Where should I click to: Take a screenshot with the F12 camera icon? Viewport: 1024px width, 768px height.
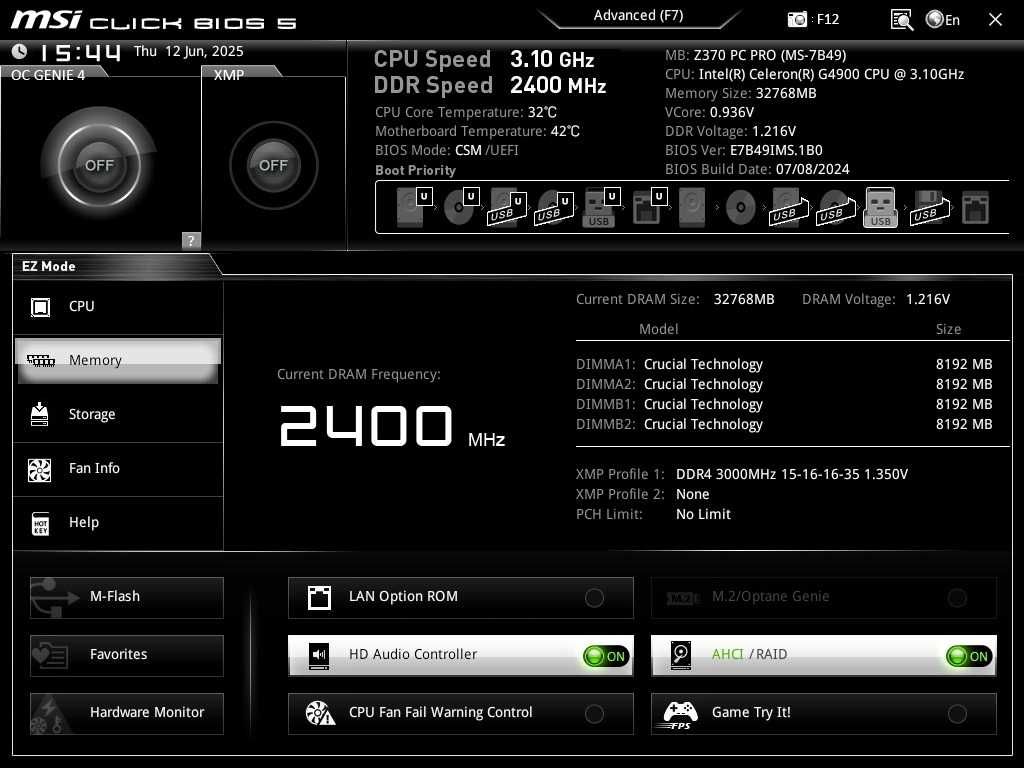click(x=797, y=19)
